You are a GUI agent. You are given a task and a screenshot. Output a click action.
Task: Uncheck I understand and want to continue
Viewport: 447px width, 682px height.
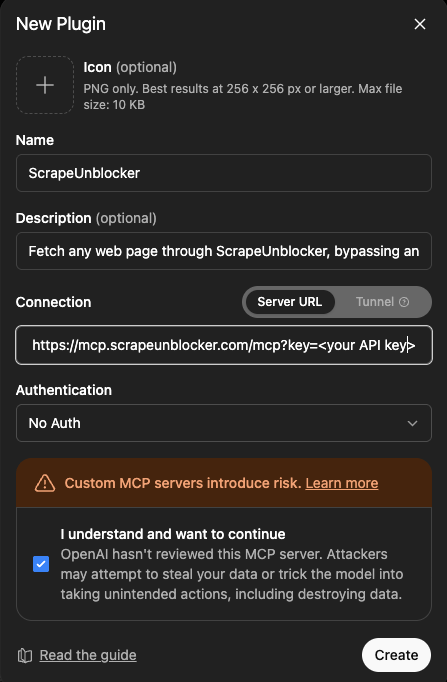click(41, 564)
